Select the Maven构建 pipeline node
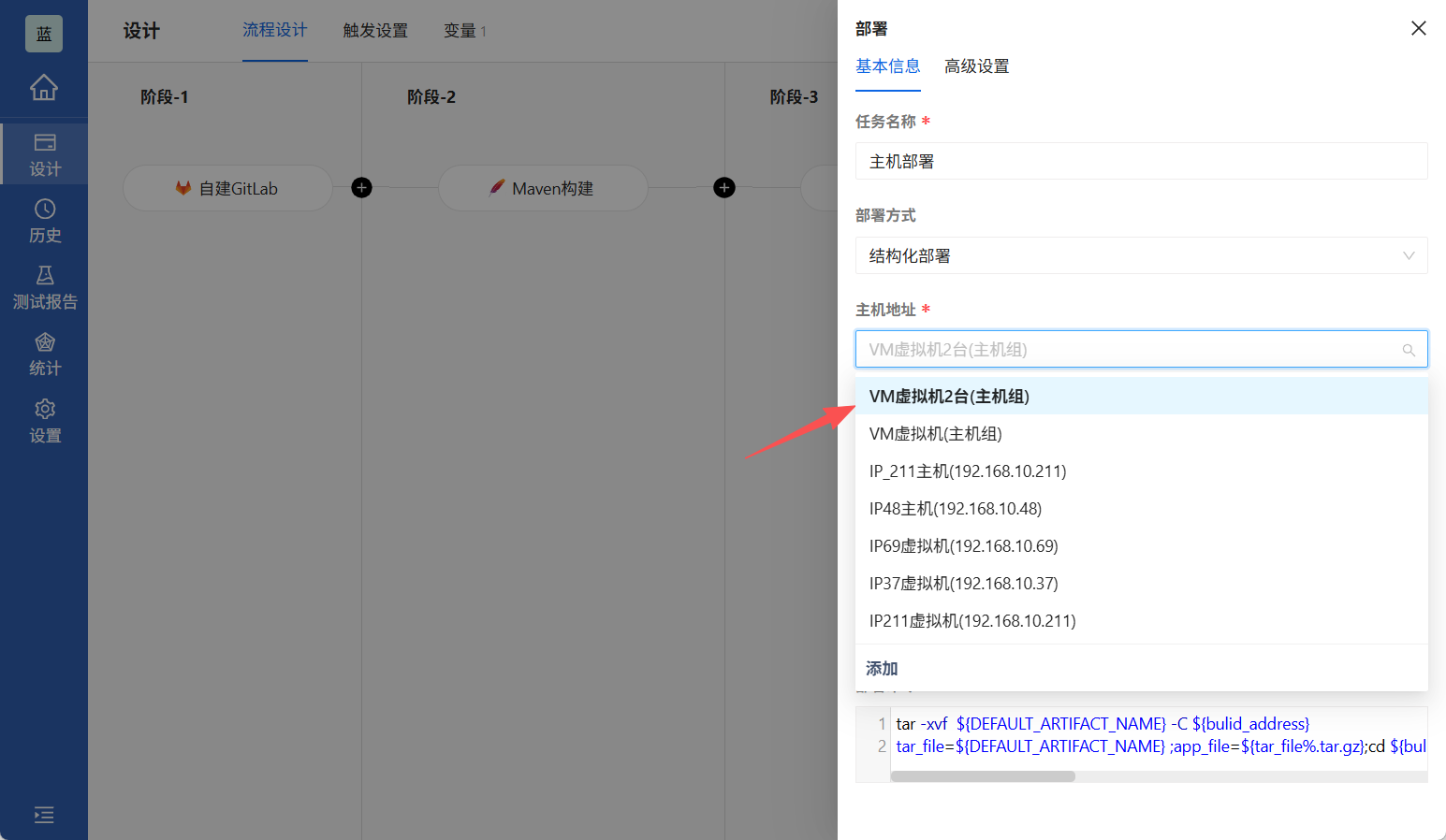Screen dimensions: 1446x840 [x=543, y=187]
